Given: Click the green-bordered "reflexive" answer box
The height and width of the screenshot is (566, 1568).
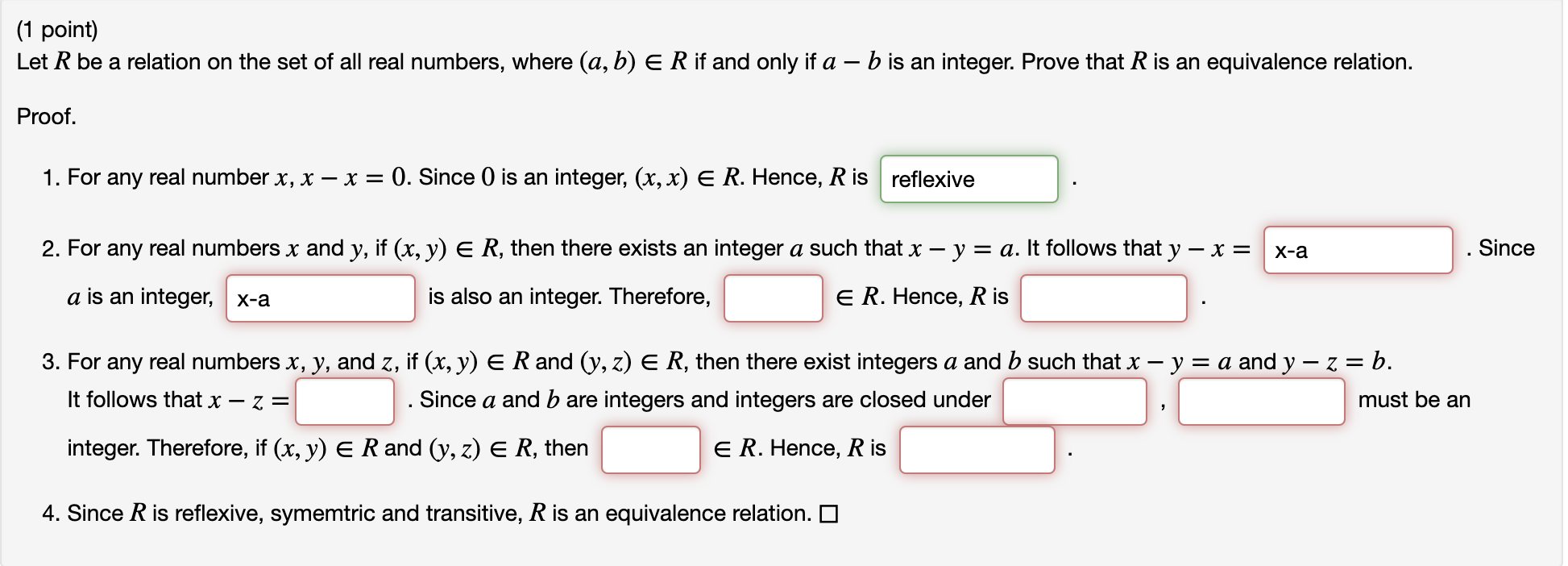Looking at the screenshot, I should coord(969,179).
